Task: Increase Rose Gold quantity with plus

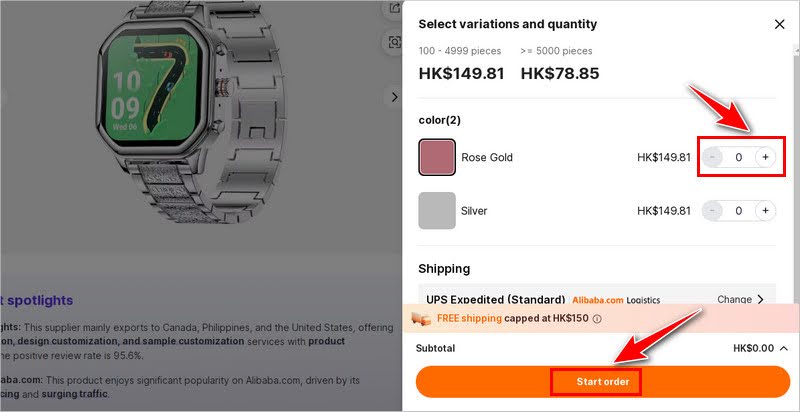Action: [x=765, y=157]
